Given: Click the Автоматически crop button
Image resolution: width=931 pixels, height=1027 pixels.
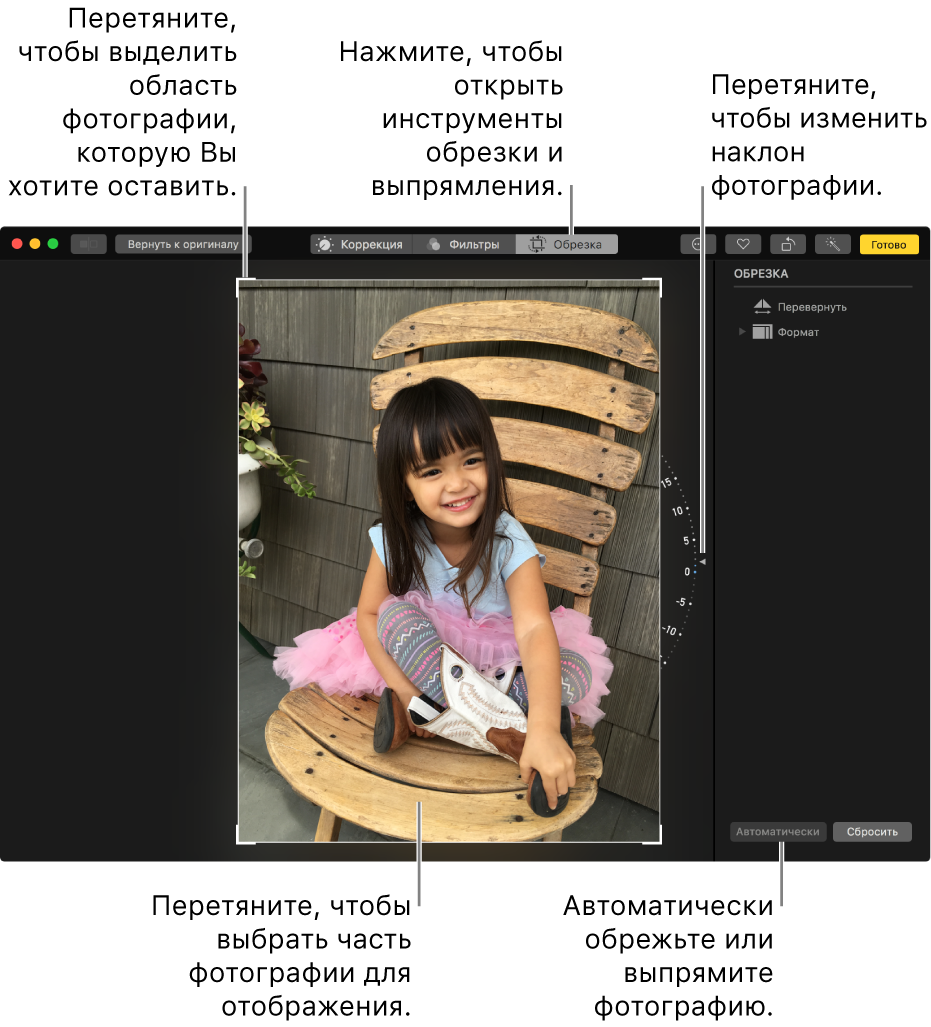Looking at the screenshot, I should coord(778,832).
